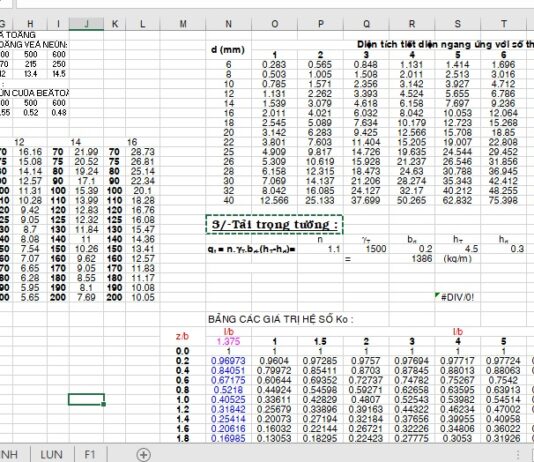Click the (kg/m) unit cell
This screenshot has width=534, height=462.
[457, 259]
